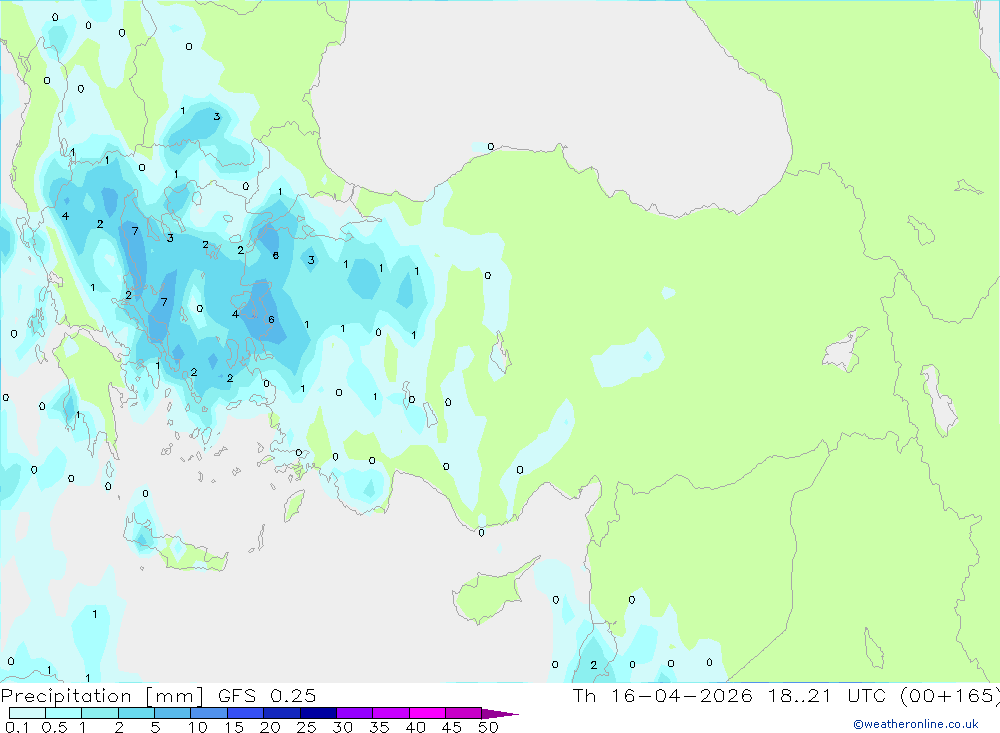Click the legend label '15'

click(x=234, y=727)
